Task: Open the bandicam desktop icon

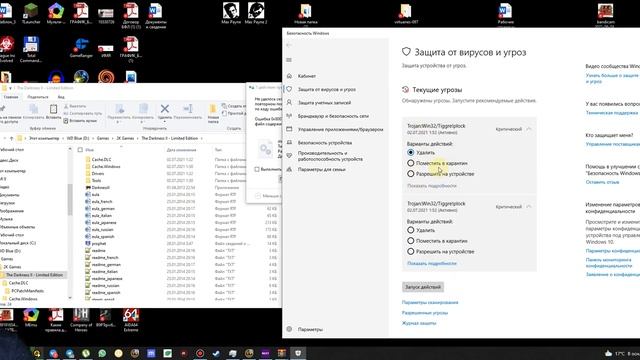Action: click(x=605, y=14)
